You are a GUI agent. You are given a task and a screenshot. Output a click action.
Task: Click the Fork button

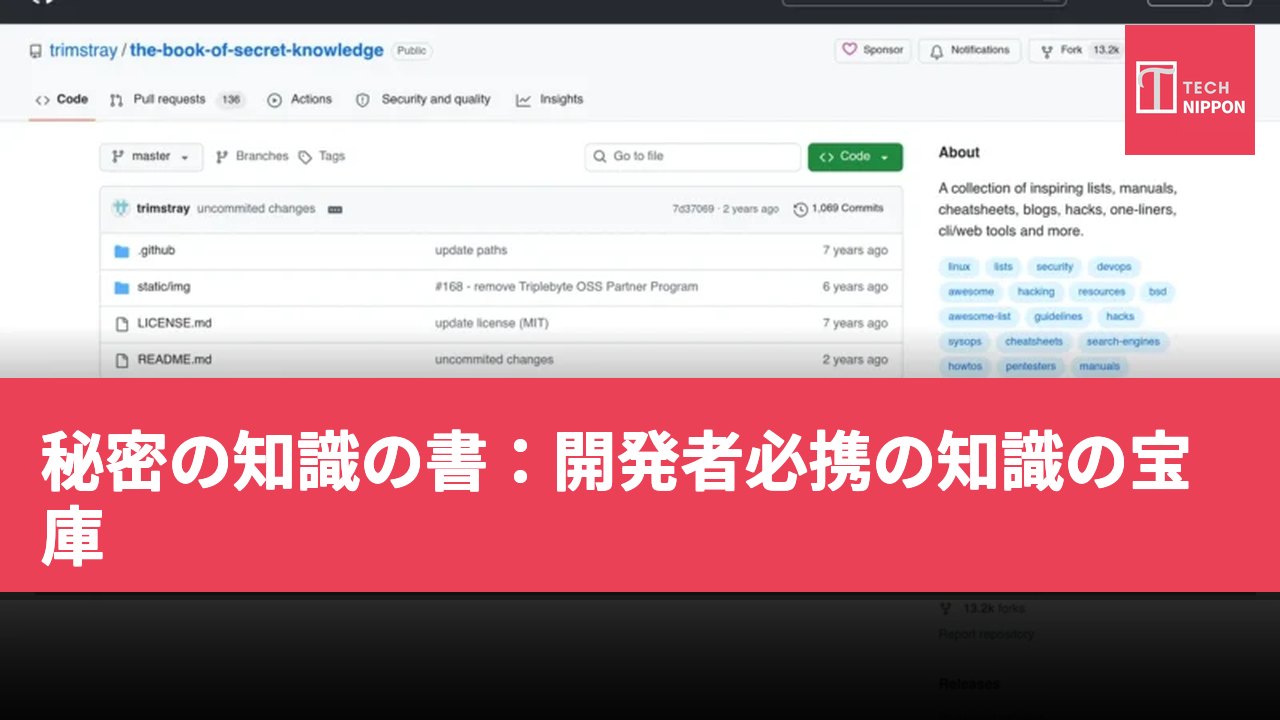tap(1077, 50)
